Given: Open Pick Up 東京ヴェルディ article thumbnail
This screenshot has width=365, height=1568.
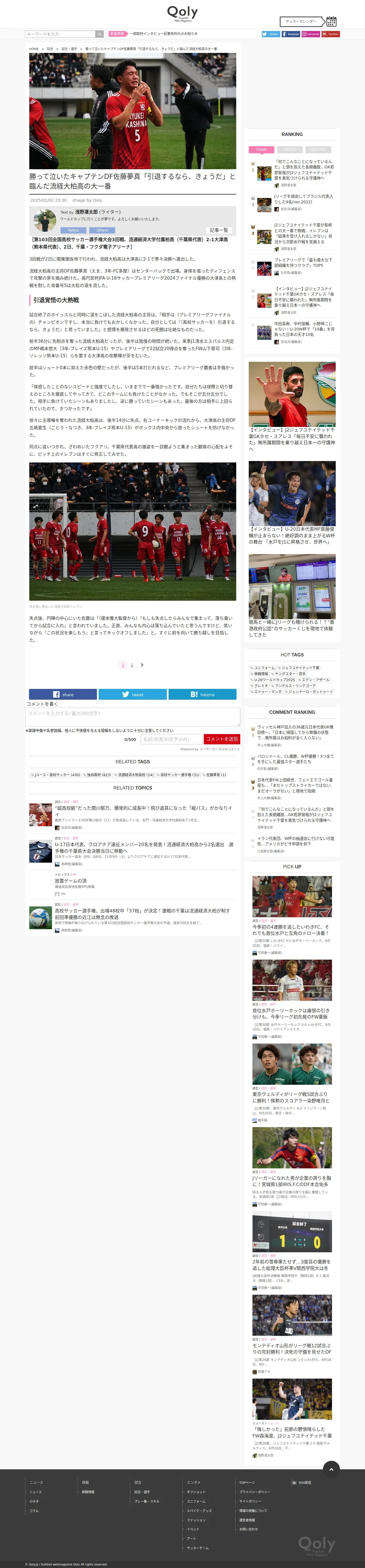Looking at the screenshot, I should (x=292, y=1063).
